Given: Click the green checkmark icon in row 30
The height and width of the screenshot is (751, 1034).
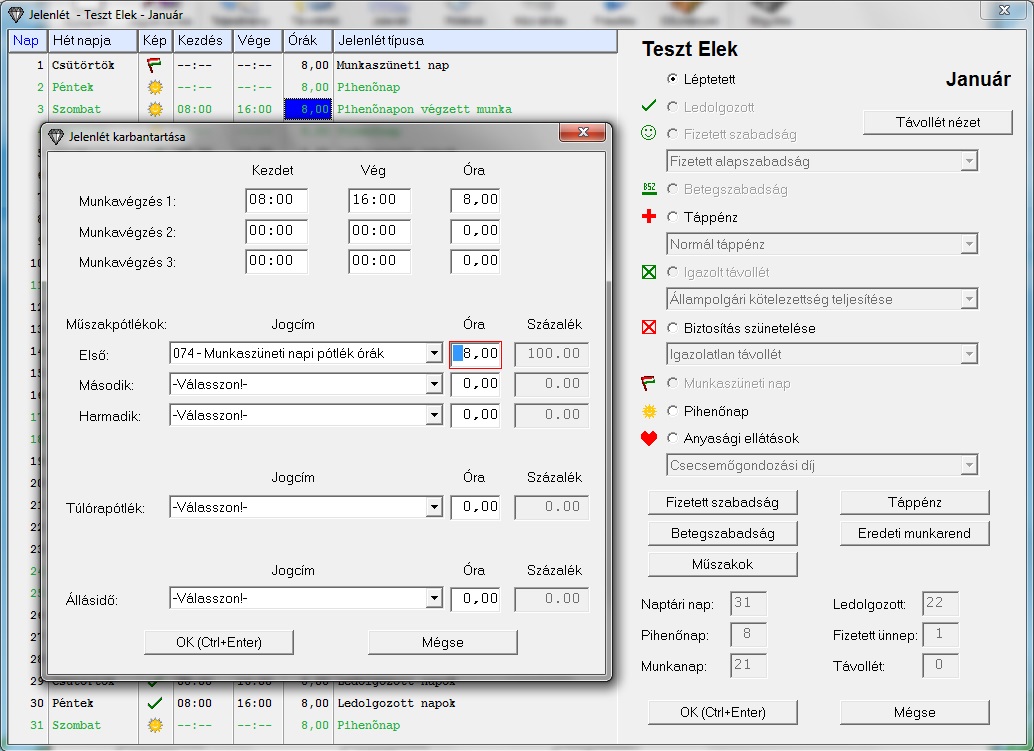Looking at the screenshot, I should coord(154,703).
